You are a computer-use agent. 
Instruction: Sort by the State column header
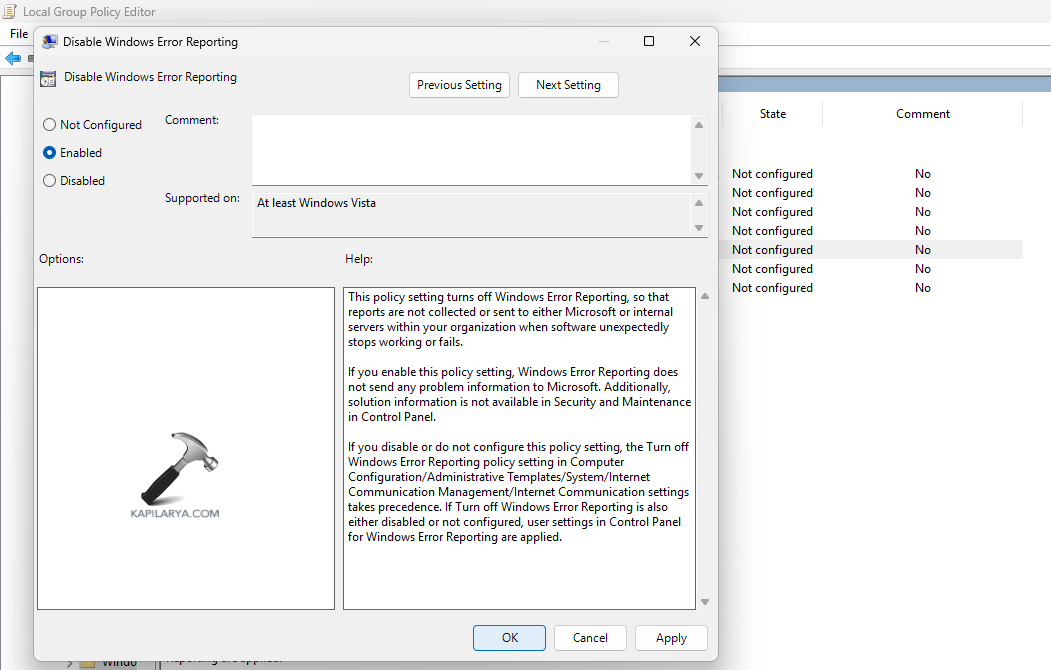pyautogui.click(x=772, y=114)
